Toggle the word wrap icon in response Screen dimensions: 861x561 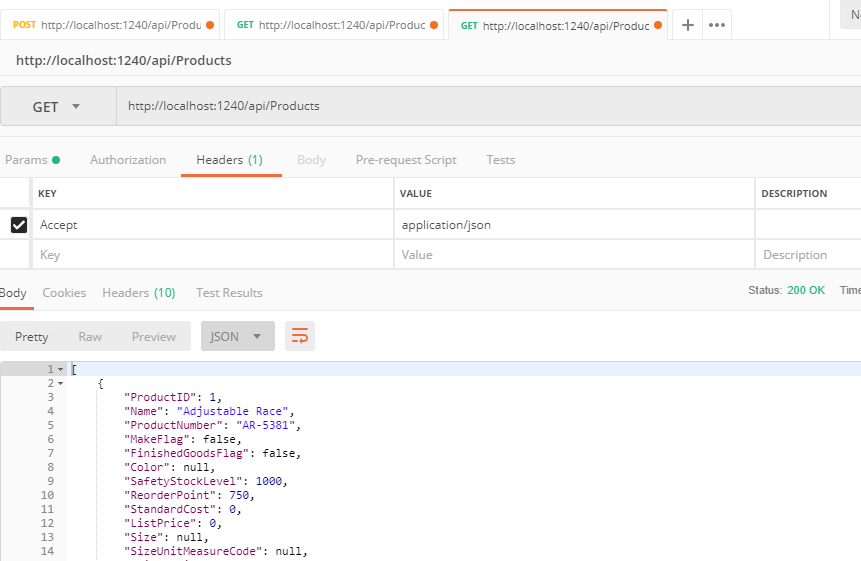300,337
